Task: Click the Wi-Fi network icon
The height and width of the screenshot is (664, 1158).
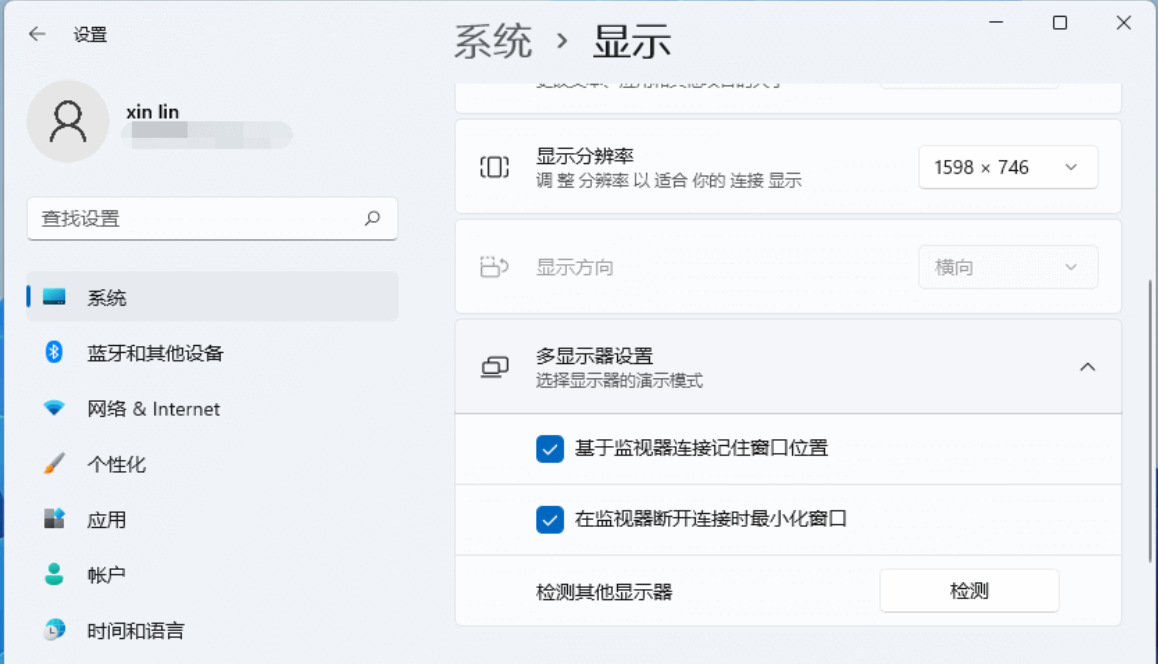Action: click(54, 408)
